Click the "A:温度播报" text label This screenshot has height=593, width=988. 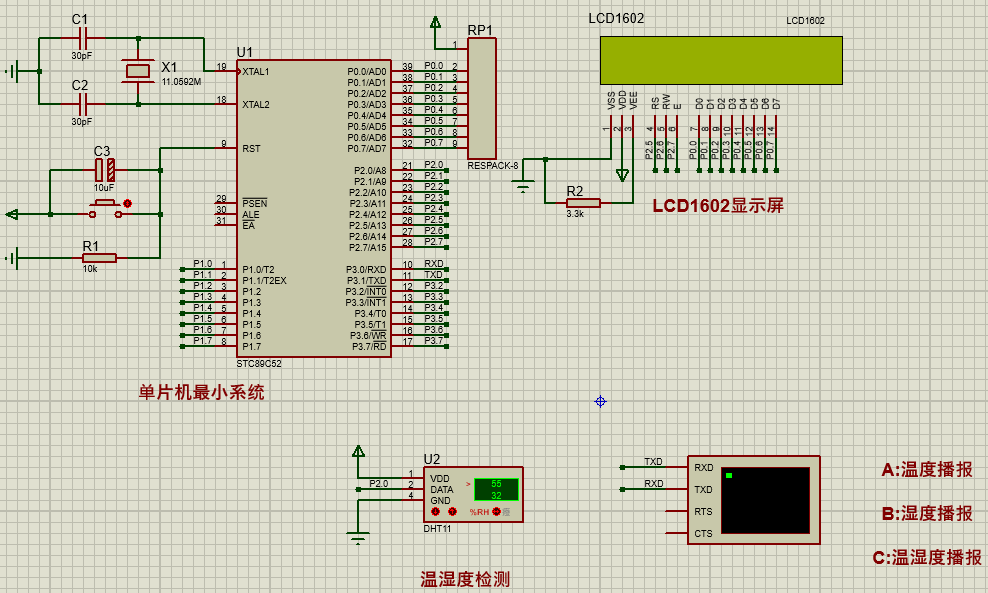[926, 470]
